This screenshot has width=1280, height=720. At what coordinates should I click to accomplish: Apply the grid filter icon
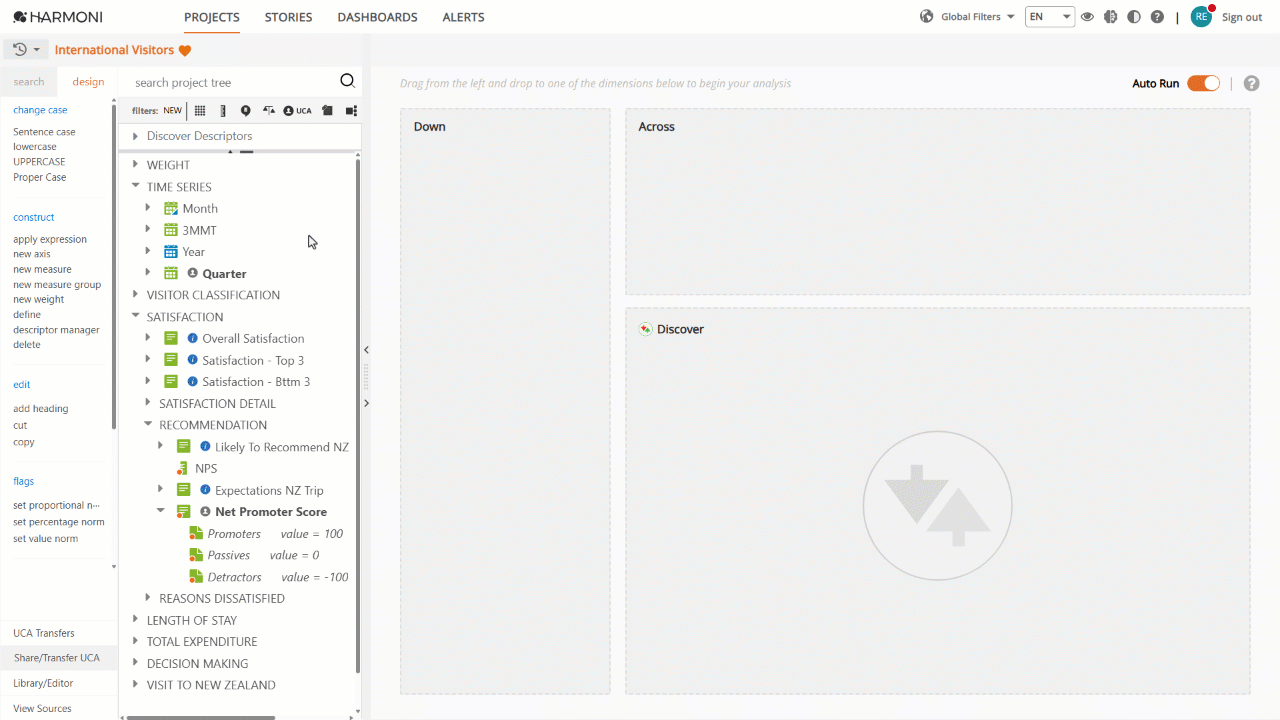[200, 111]
